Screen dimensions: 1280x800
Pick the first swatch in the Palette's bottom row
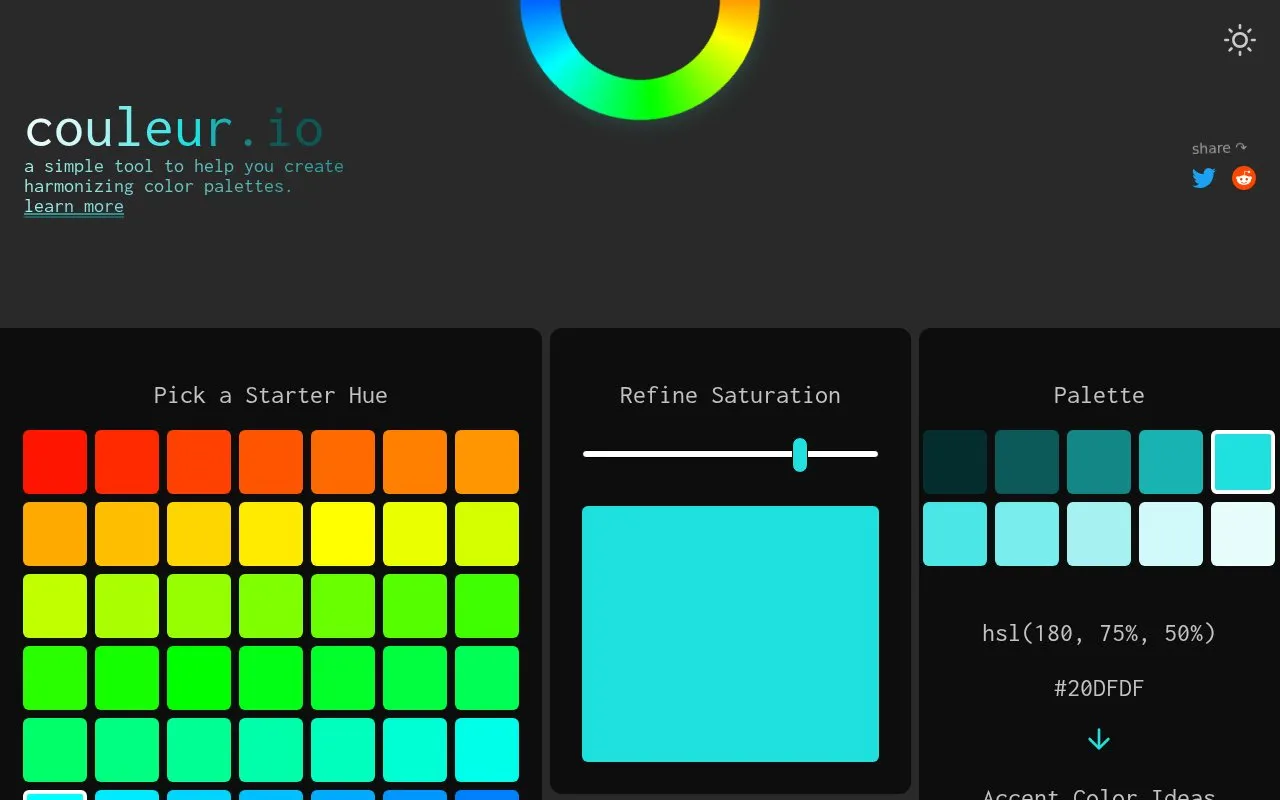[955, 534]
